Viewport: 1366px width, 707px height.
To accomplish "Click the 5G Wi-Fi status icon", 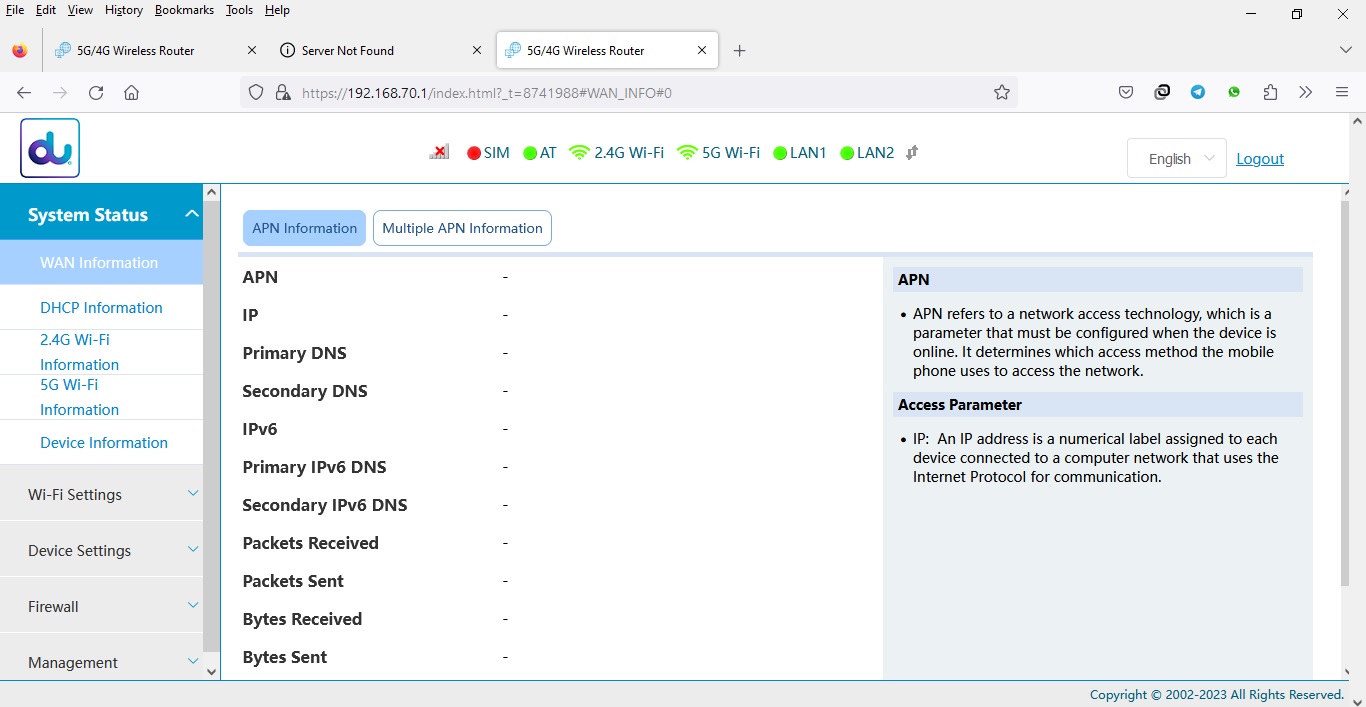I will 687,153.
